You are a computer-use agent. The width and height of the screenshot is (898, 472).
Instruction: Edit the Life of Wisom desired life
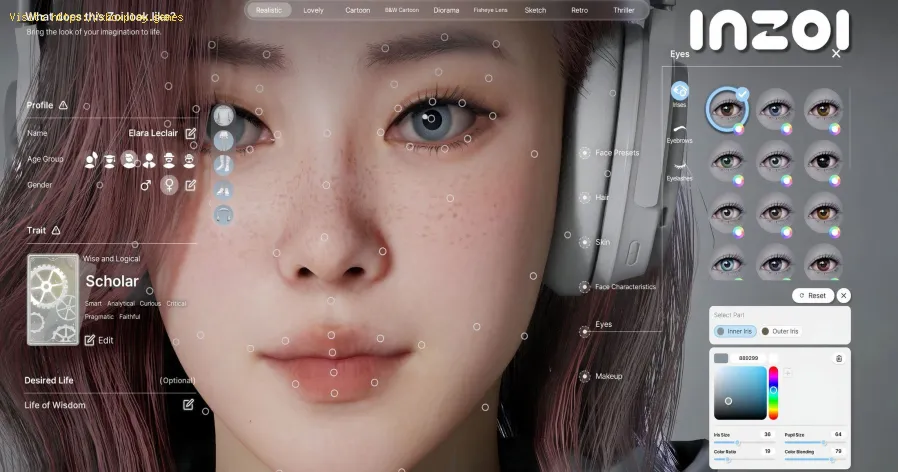(x=188, y=404)
